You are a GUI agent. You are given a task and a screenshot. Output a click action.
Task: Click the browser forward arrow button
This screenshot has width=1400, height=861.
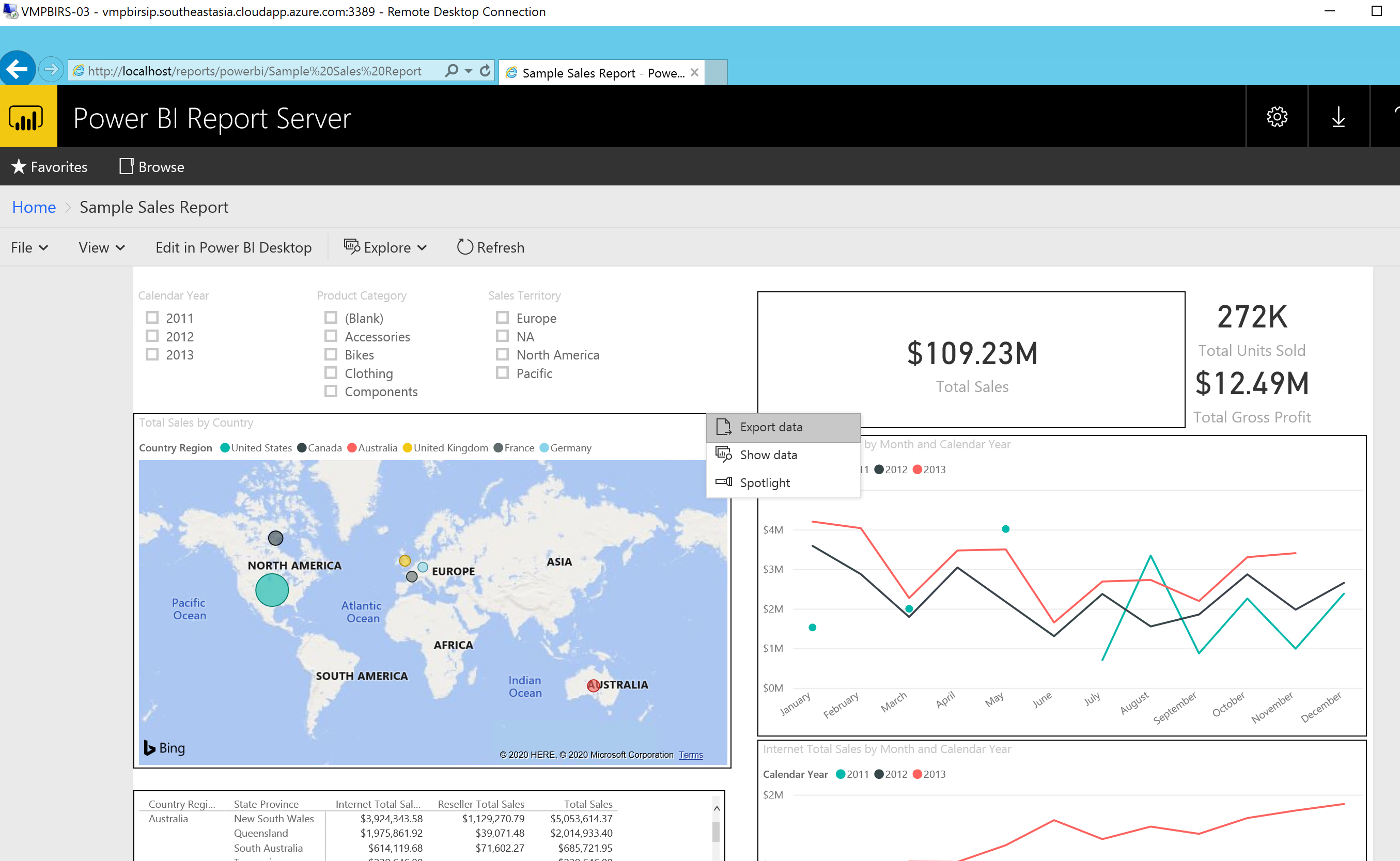(x=51, y=70)
